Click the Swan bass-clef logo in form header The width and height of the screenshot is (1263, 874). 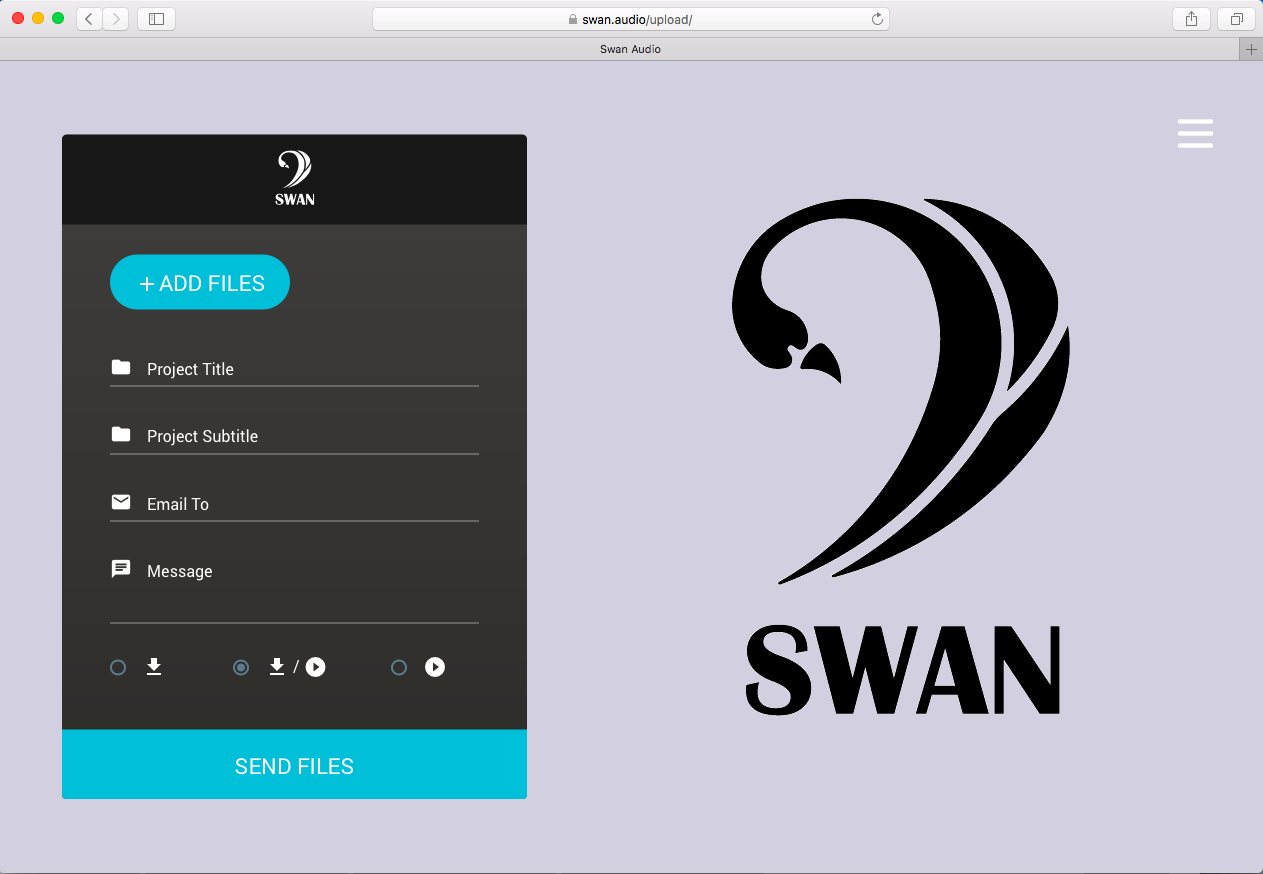[293, 176]
